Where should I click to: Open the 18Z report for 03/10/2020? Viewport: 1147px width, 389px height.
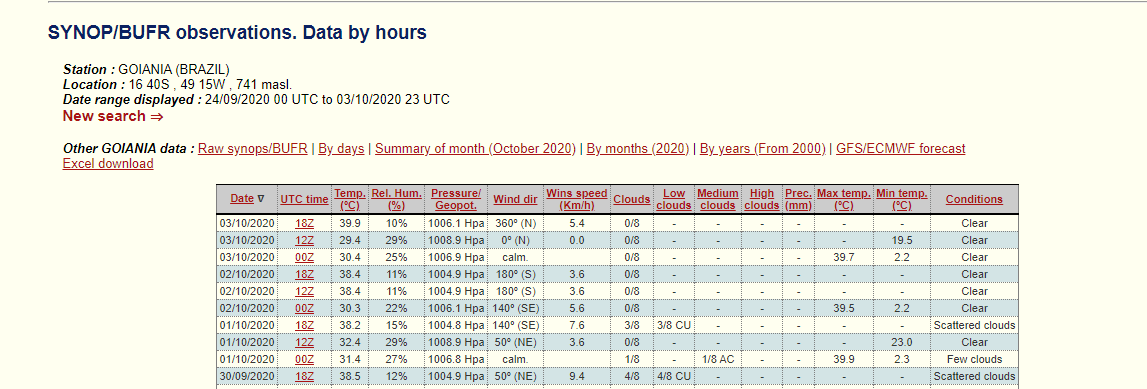coord(304,223)
